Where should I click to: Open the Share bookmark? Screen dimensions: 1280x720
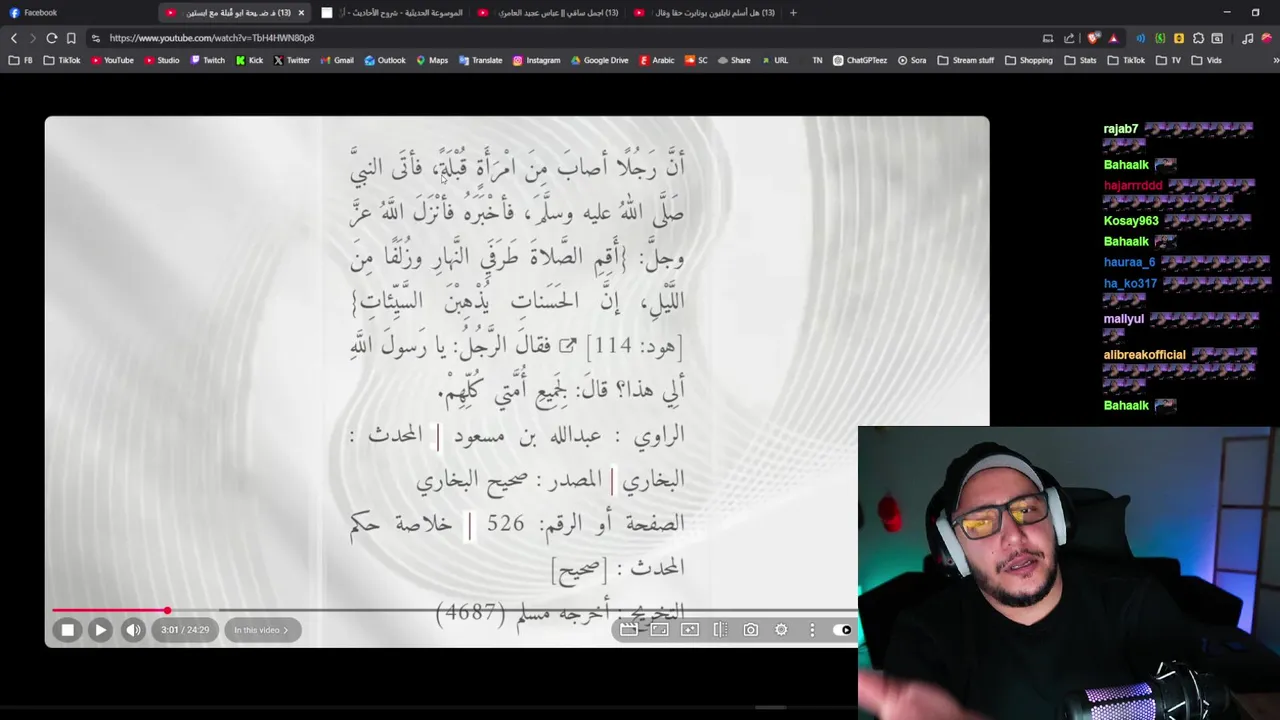(x=733, y=60)
